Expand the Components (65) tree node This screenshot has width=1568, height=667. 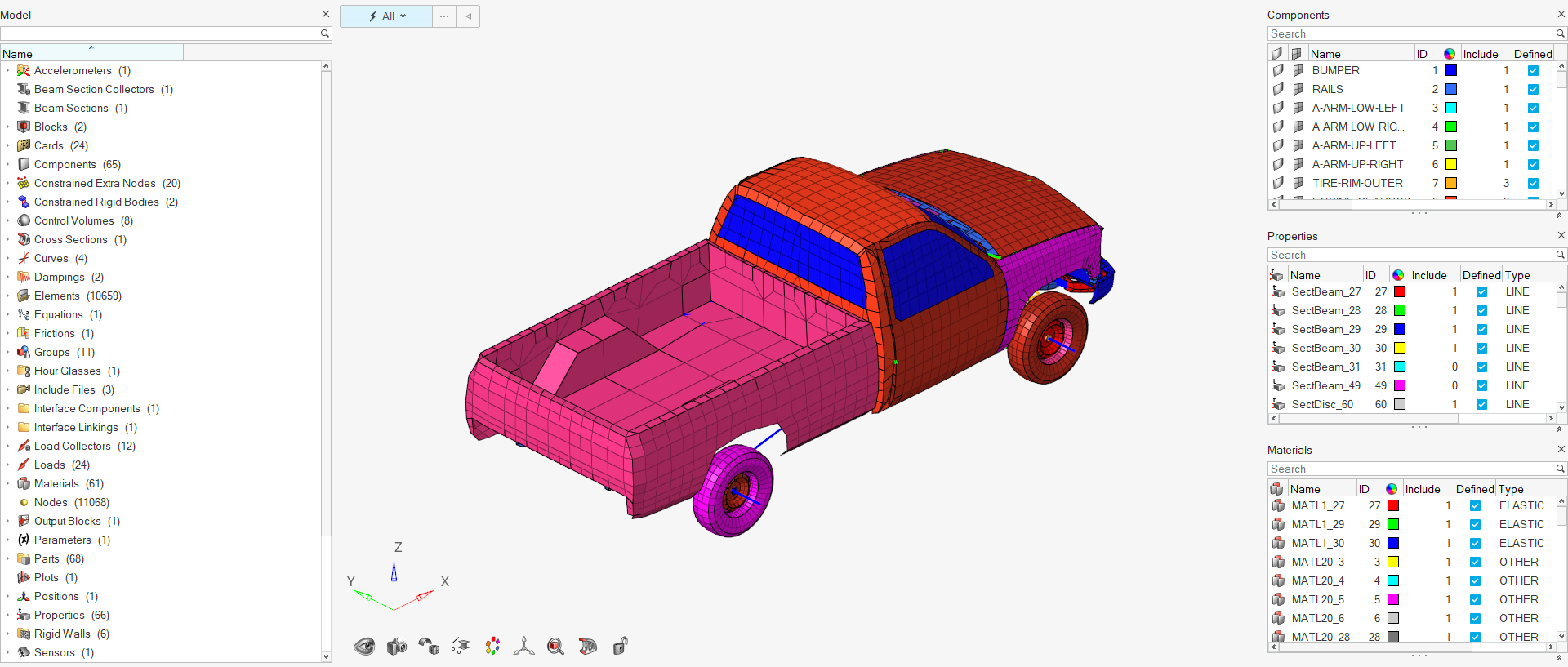coord(8,164)
